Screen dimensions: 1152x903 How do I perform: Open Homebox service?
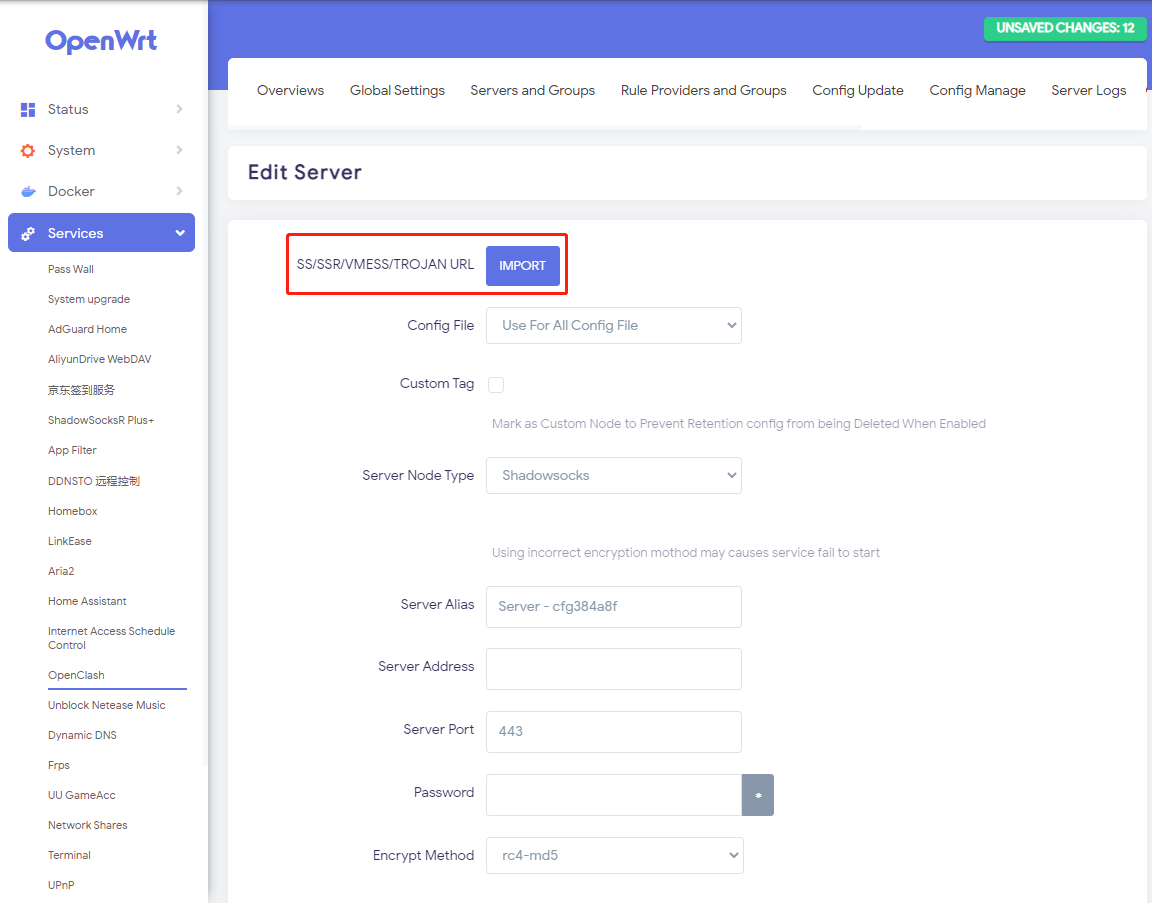[73, 511]
